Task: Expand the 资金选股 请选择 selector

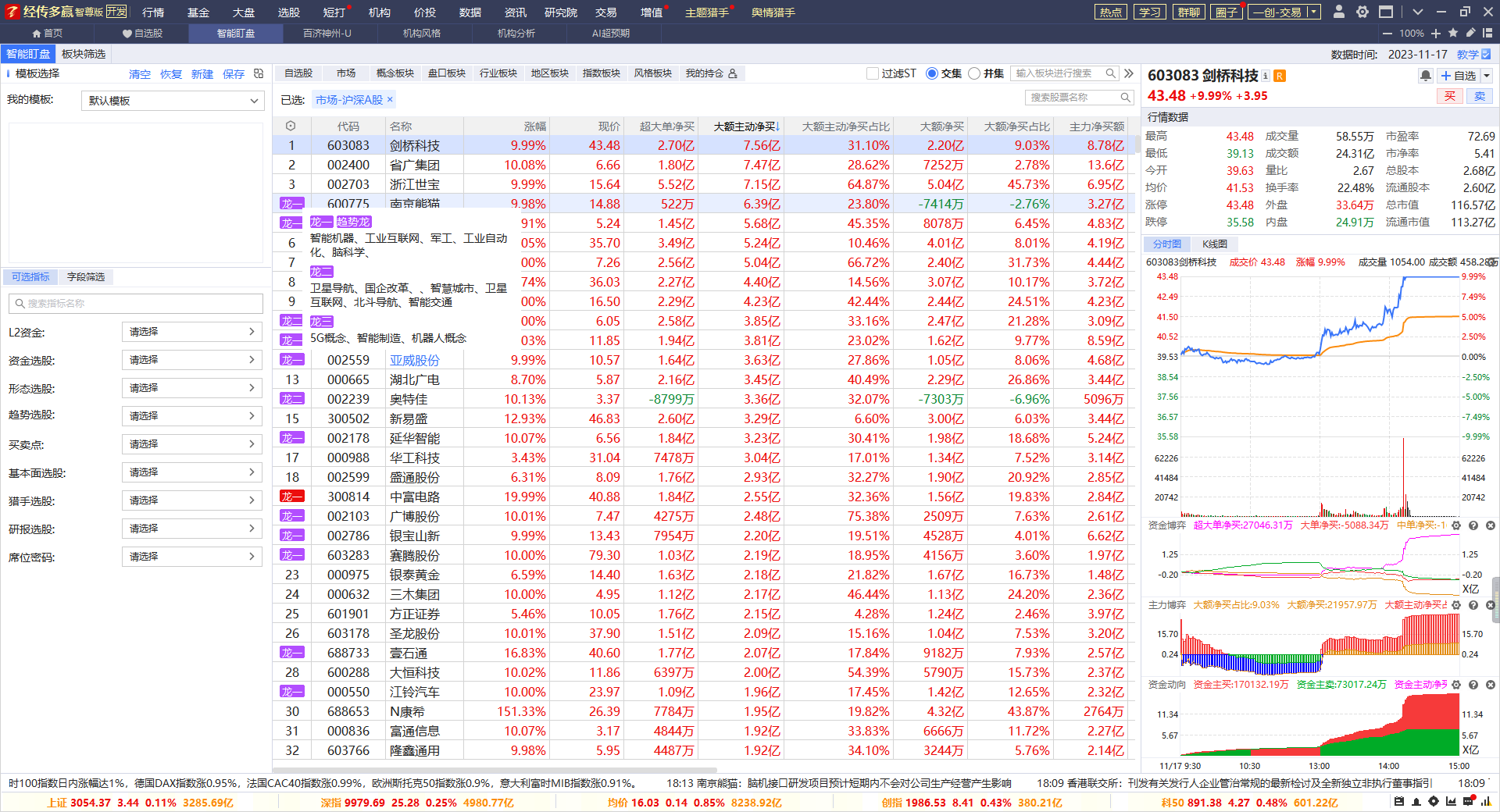Action: (192, 360)
